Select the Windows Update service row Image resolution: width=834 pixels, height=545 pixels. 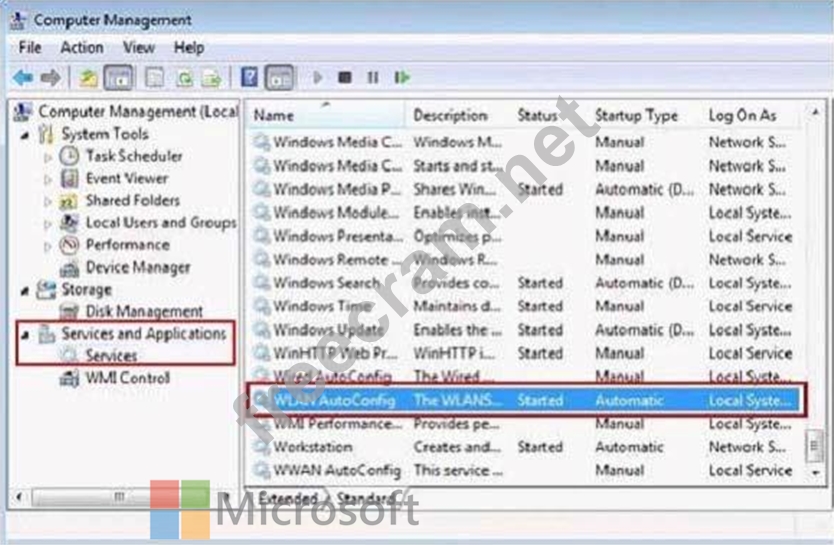pos(524,330)
